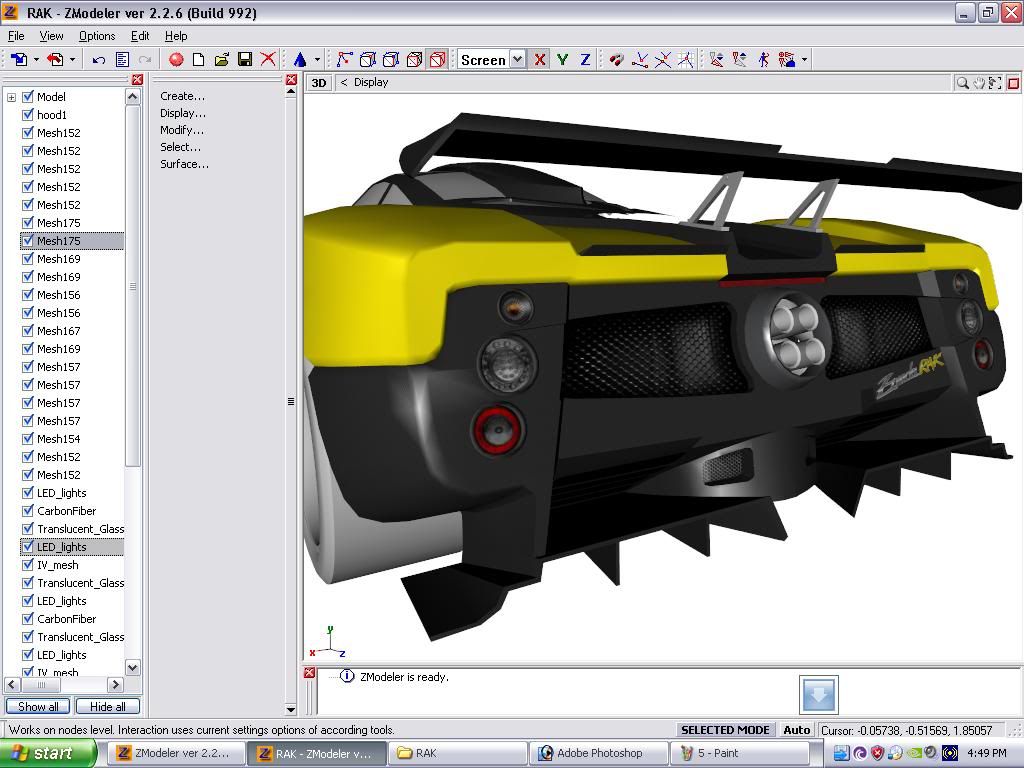The height and width of the screenshot is (768, 1024).
Task: Open the Modify... command list
Action: 182,130
